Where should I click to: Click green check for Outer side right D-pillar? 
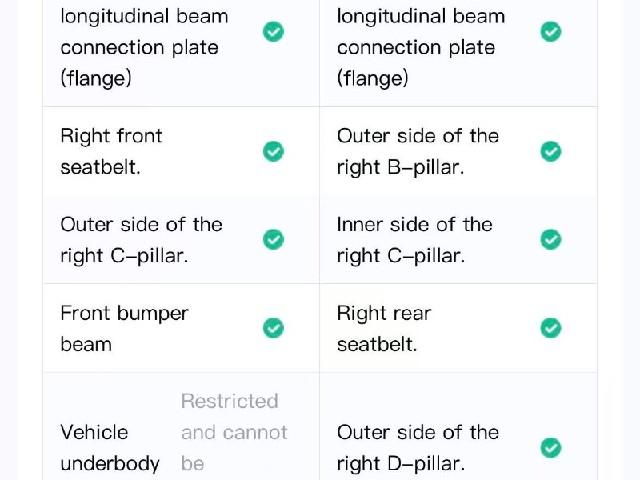coord(551,448)
